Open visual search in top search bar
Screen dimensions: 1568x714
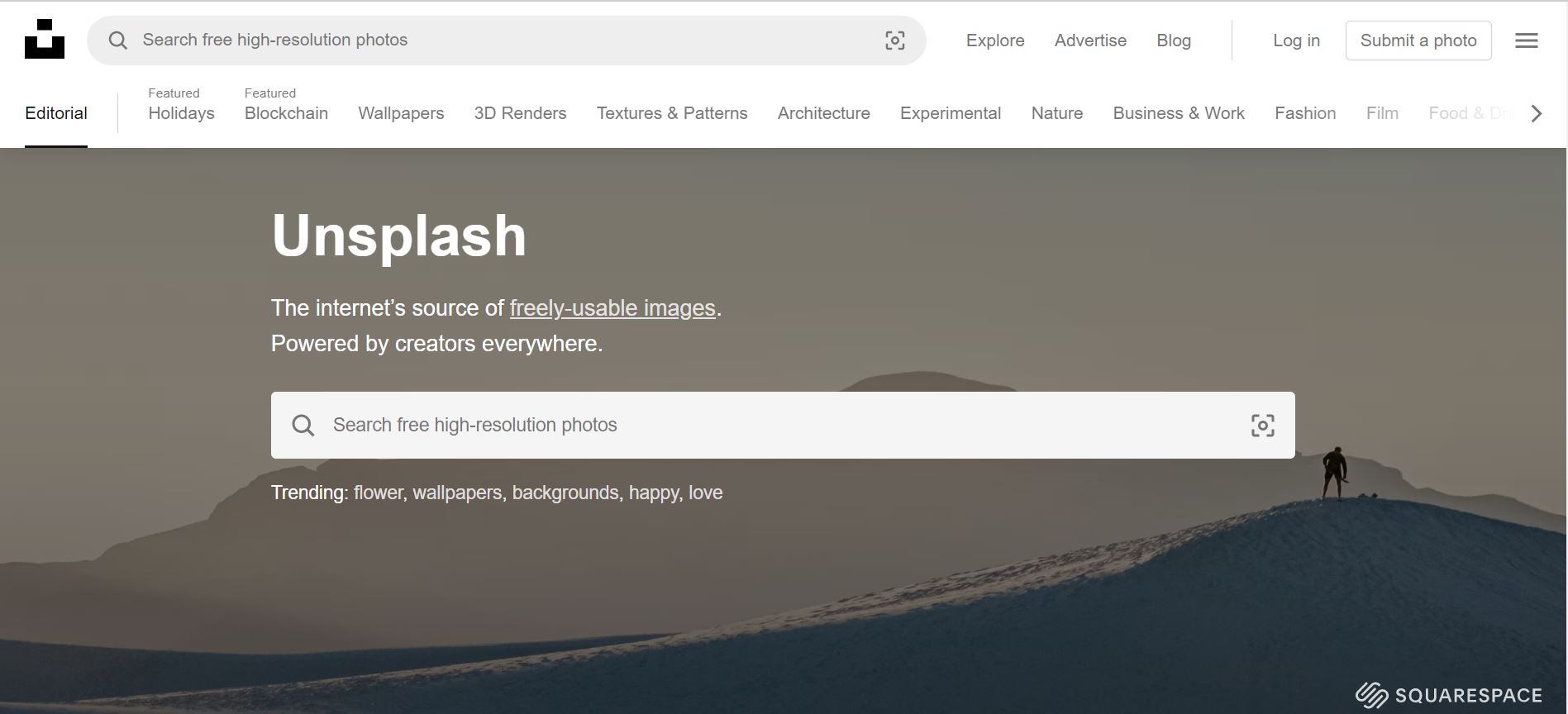(x=894, y=40)
